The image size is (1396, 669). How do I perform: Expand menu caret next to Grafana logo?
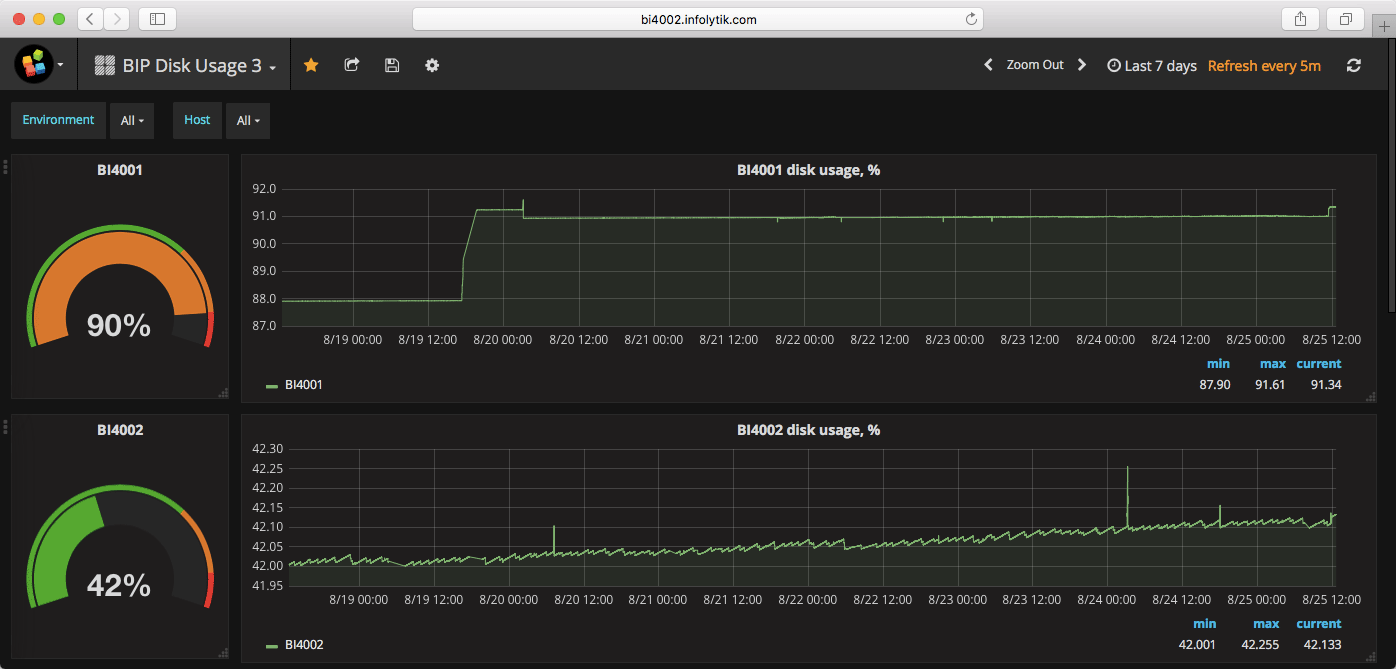[x=61, y=65]
